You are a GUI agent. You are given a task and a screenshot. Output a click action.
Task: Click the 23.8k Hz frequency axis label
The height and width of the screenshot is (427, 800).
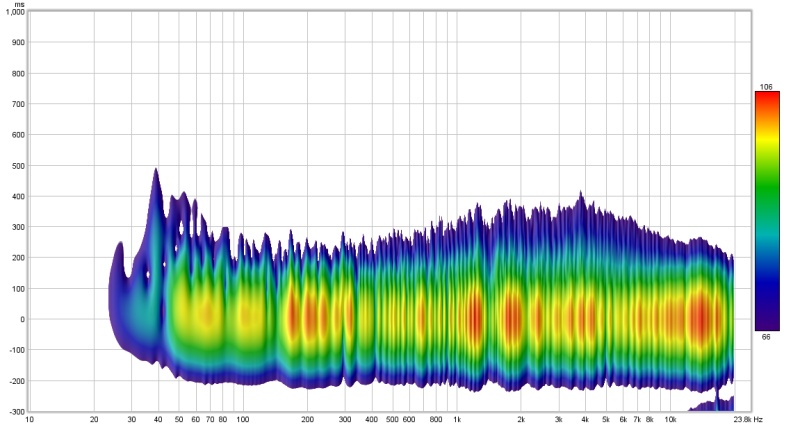pos(748,420)
